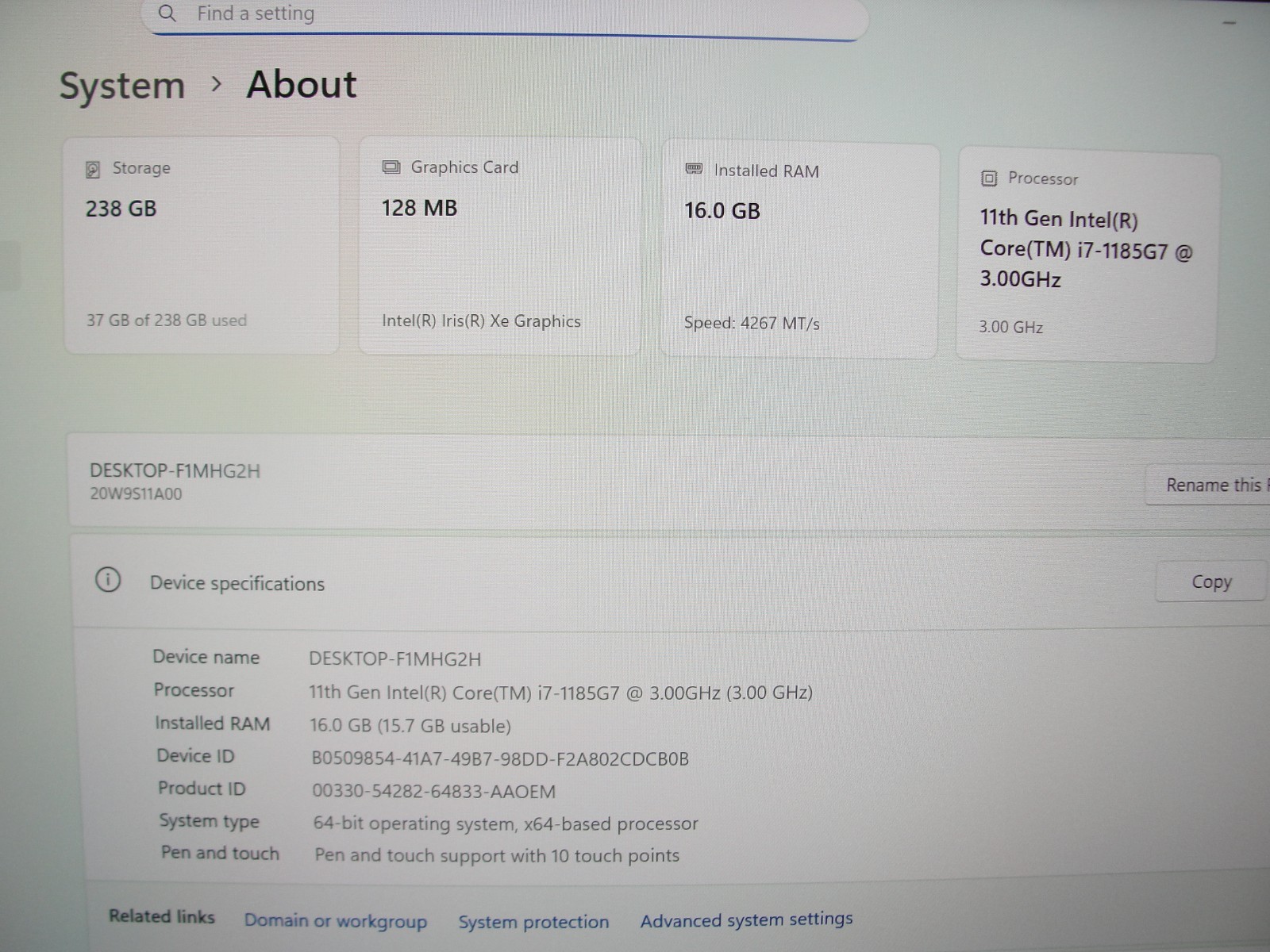This screenshot has width=1270, height=952.
Task: Focus the Find a setting search box
Action: pos(505,16)
